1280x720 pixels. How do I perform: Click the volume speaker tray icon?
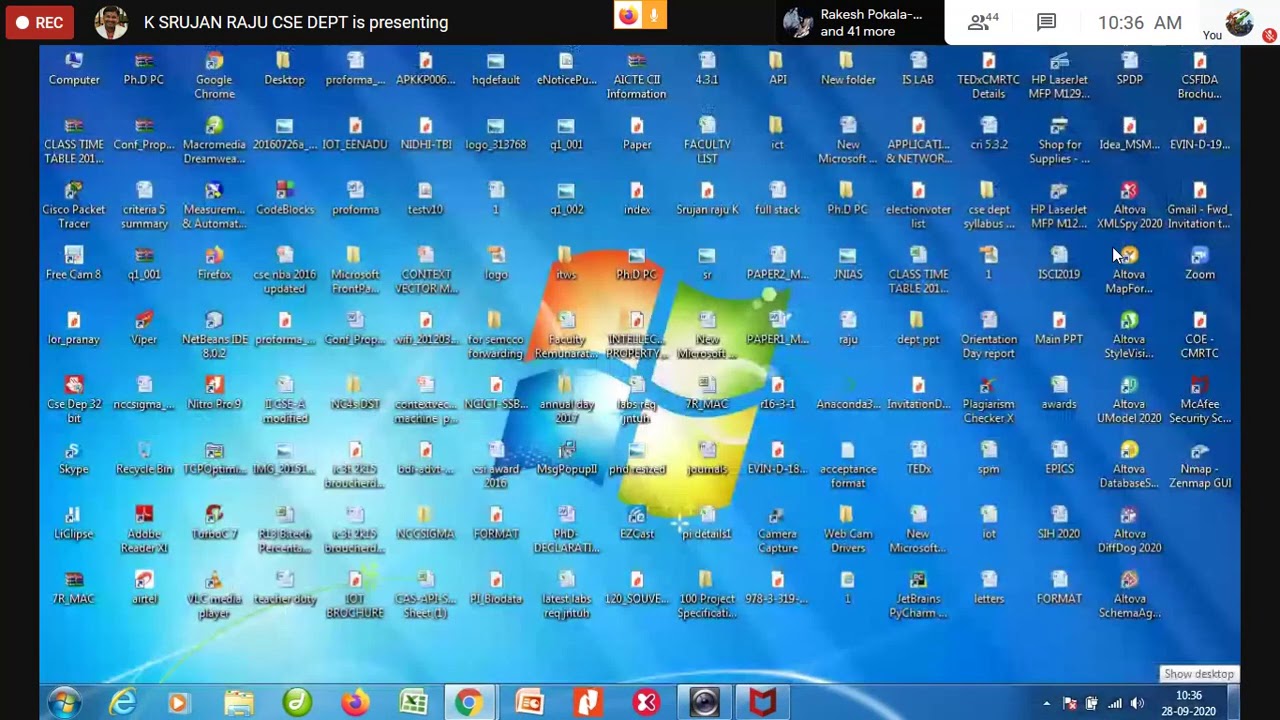[x=1137, y=704]
